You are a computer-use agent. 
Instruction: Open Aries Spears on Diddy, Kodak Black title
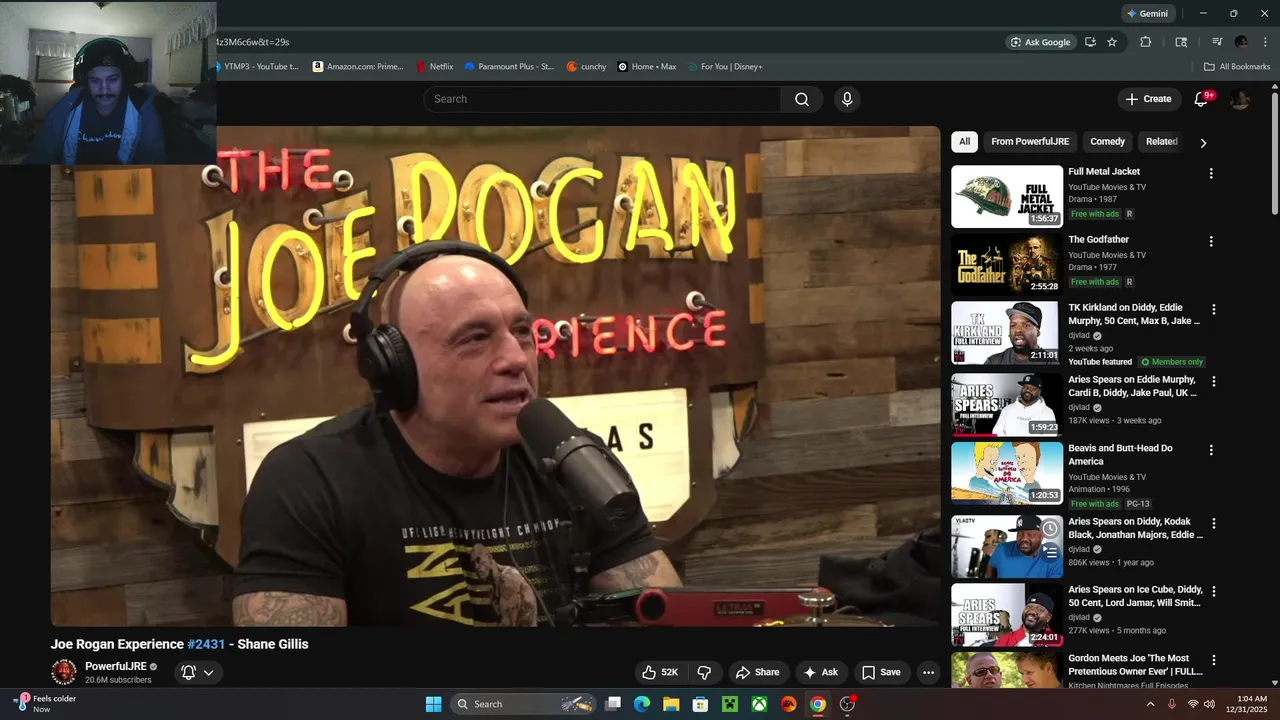click(x=1135, y=528)
